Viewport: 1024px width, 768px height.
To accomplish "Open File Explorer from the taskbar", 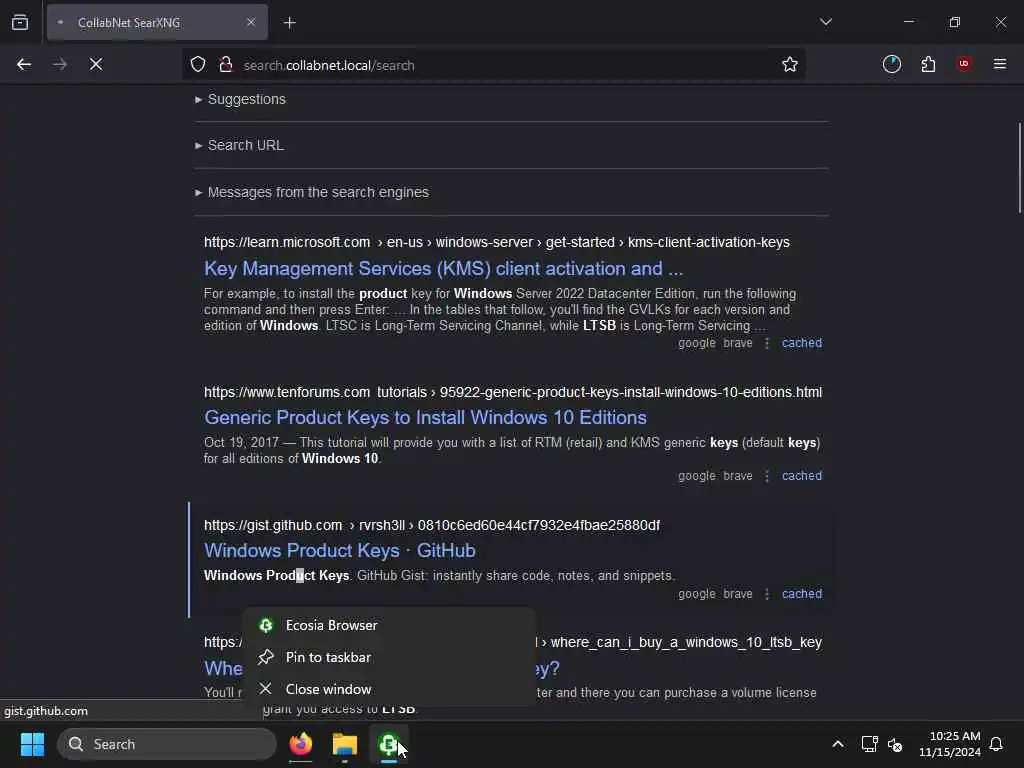I will point(344,744).
